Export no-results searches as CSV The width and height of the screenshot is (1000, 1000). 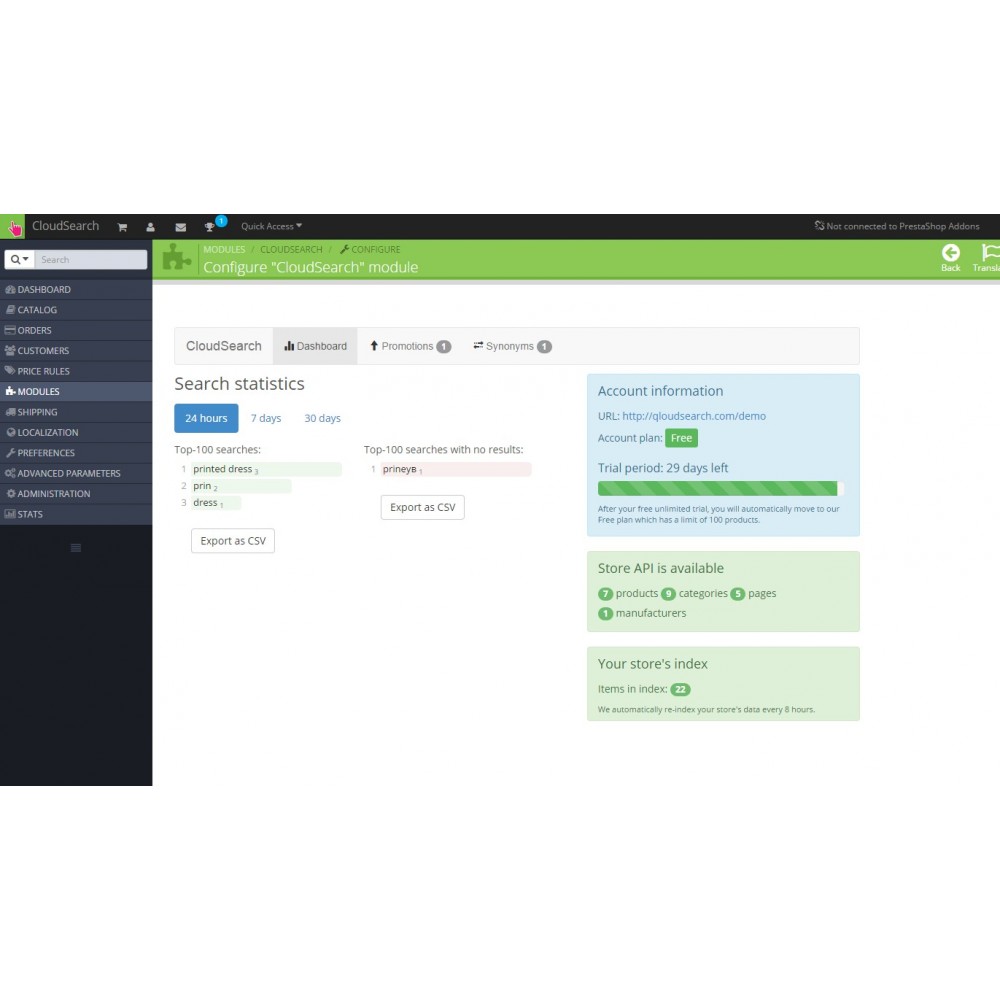(x=422, y=508)
